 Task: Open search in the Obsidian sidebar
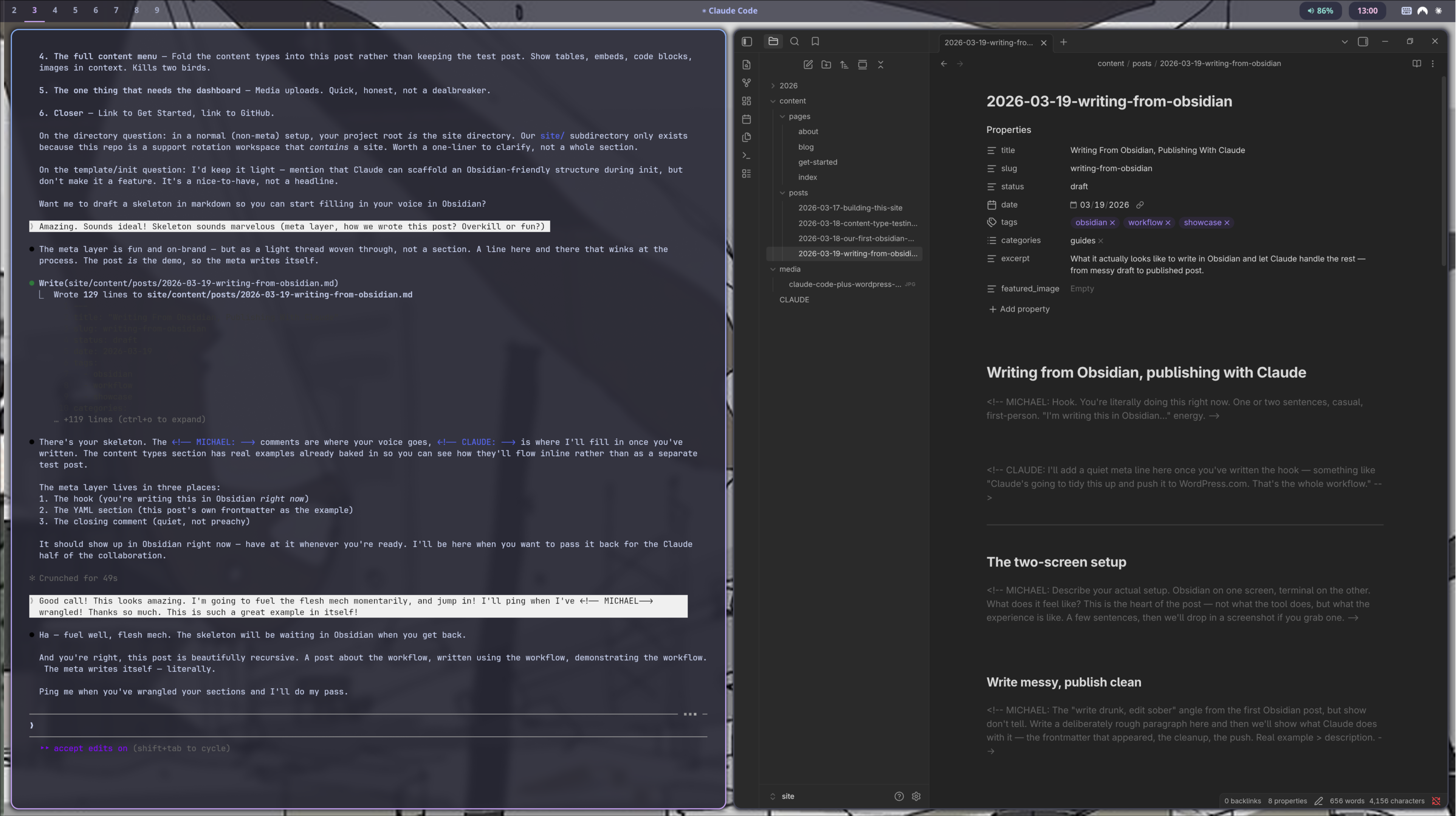click(794, 41)
